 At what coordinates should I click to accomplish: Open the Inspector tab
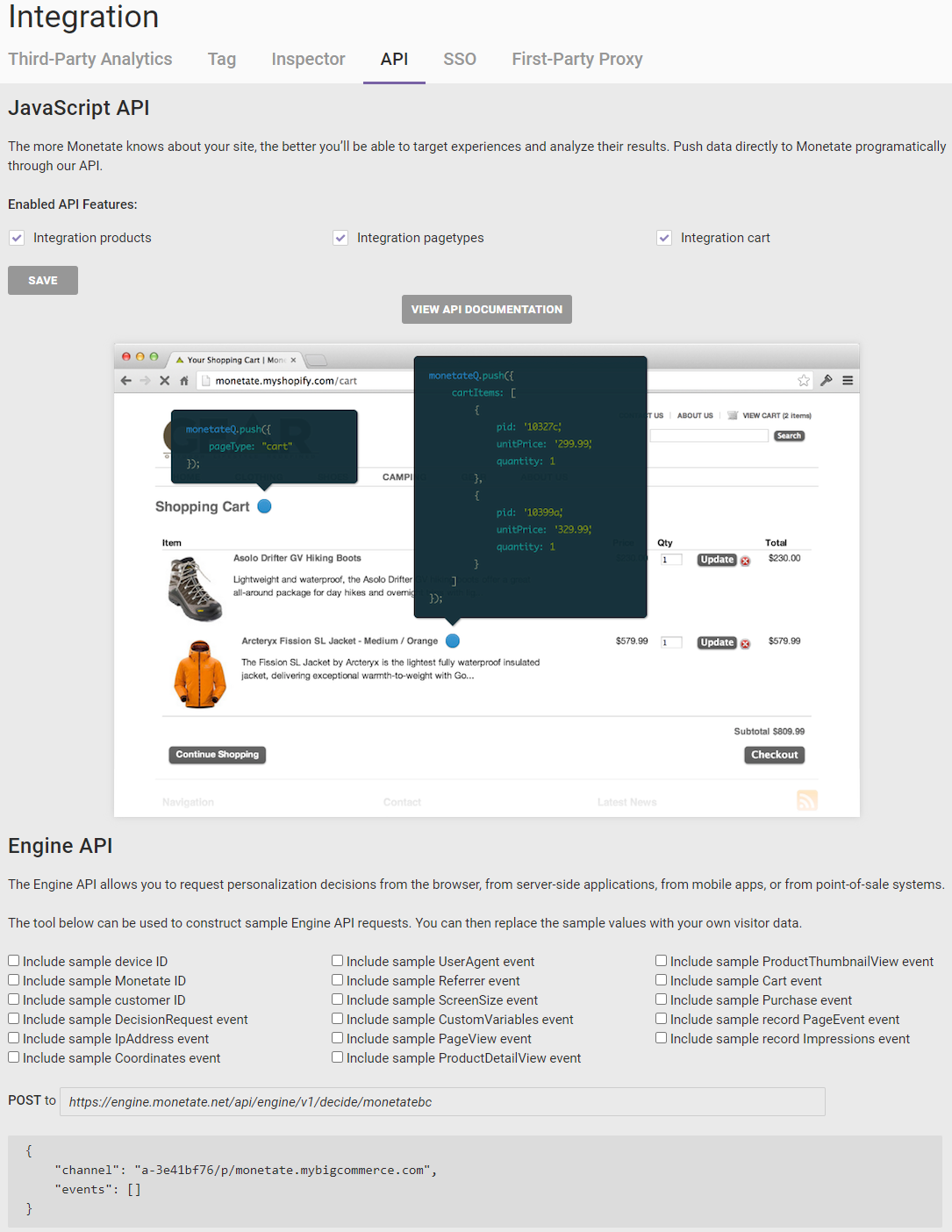pos(308,59)
